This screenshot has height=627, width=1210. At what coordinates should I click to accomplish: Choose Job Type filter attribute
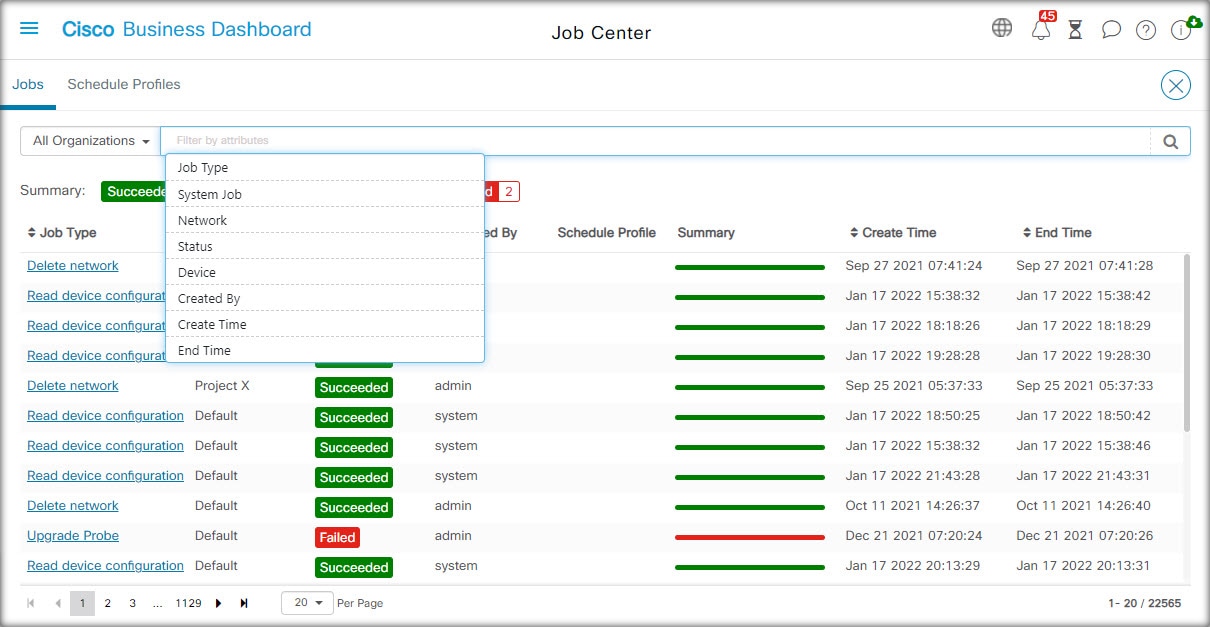[325, 168]
